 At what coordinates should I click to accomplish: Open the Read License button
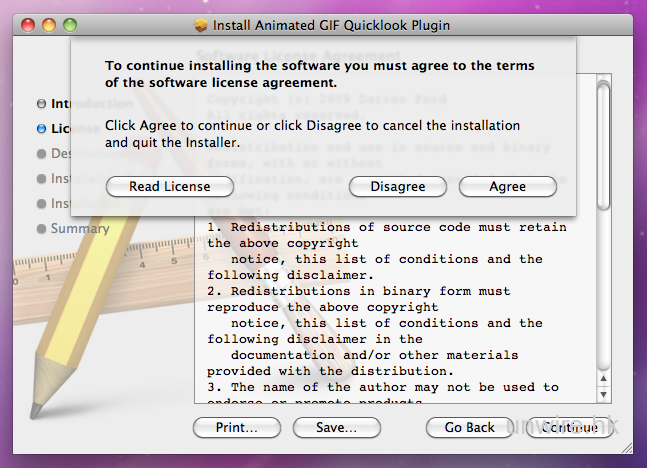coord(170,187)
